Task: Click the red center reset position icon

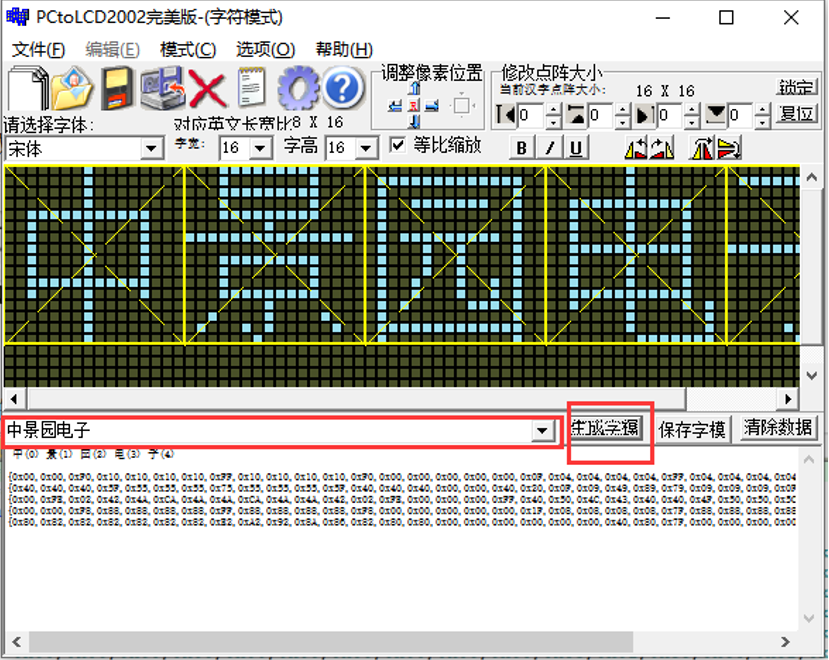Action: click(414, 105)
